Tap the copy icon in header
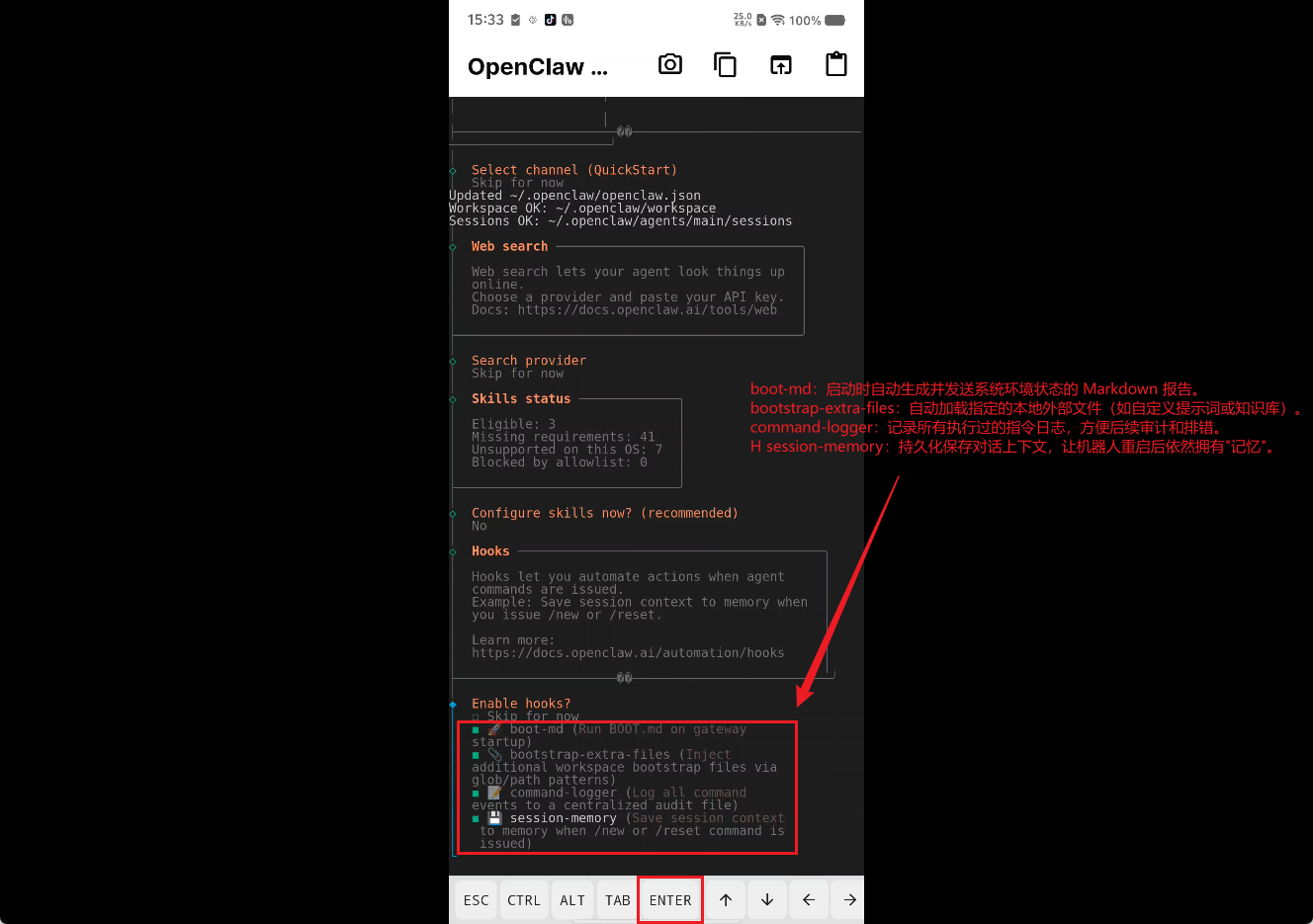This screenshot has width=1313, height=924. point(726,65)
